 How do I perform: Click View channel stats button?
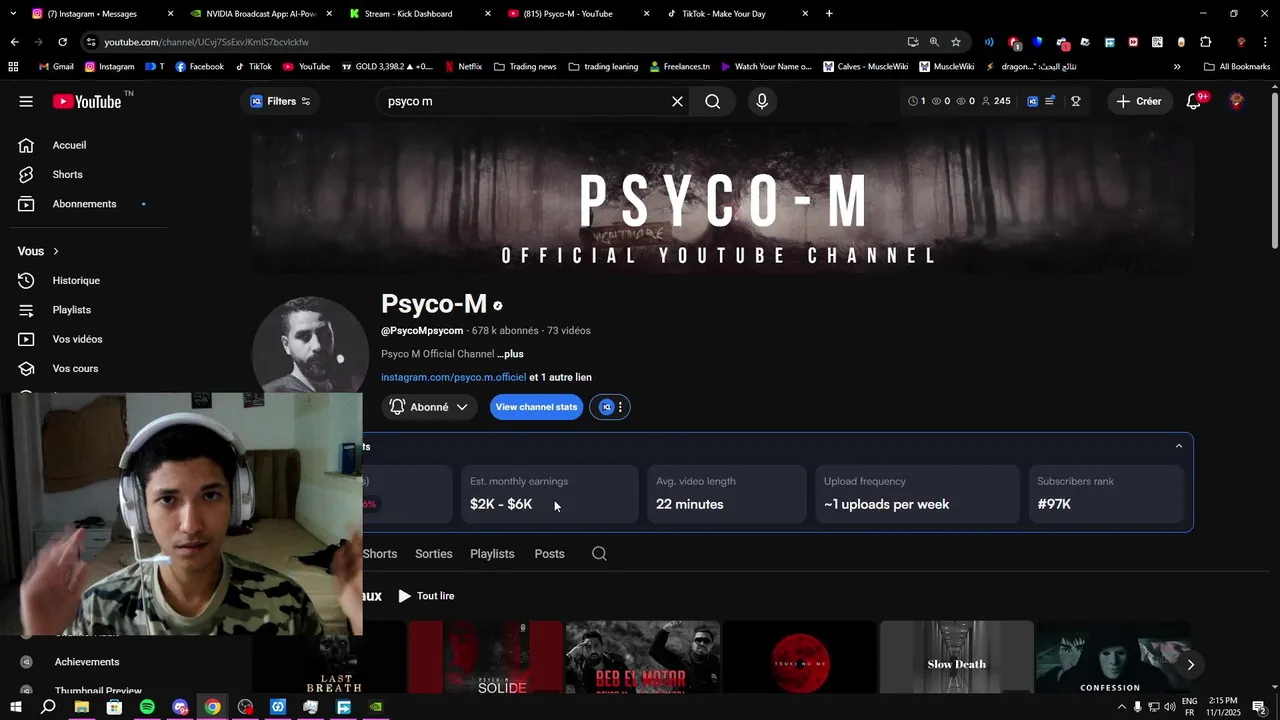pyautogui.click(x=536, y=407)
